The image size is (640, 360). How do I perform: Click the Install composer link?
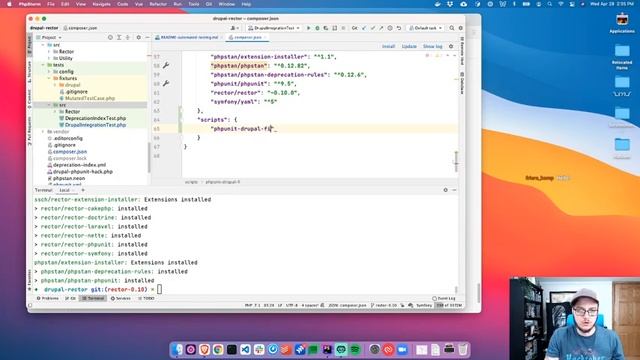[x=388, y=47]
